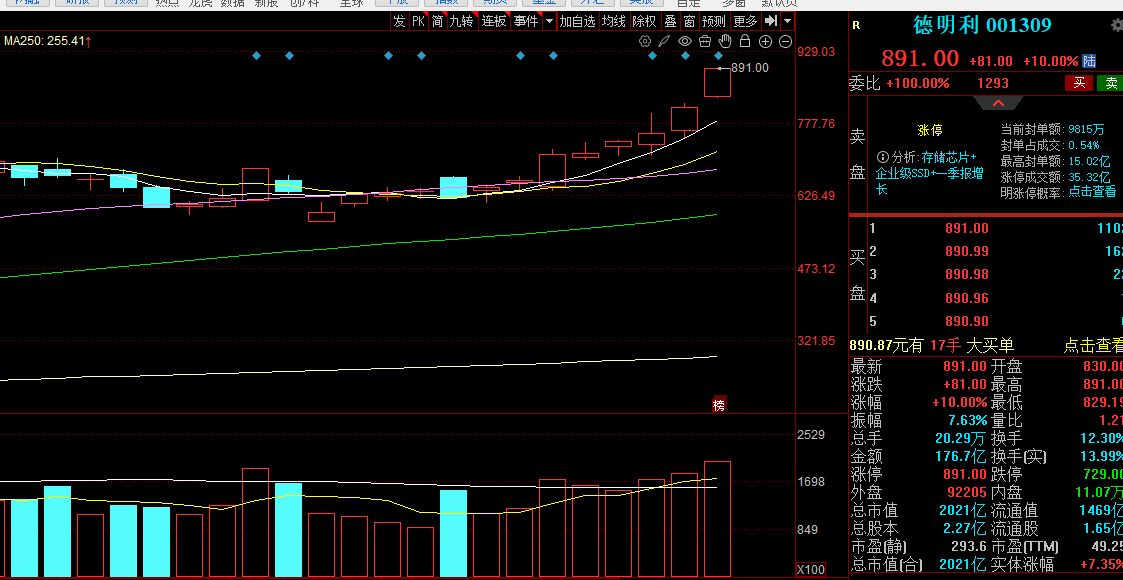The width and height of the screenshot is (1123, 580).
Task: Click the 榜 badge on the chart
Action: point(718,405)
